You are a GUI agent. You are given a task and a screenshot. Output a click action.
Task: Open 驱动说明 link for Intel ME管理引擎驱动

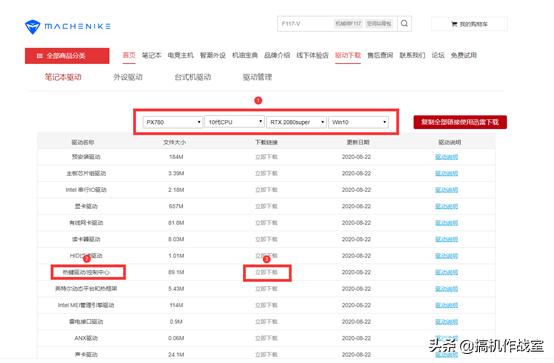click(x=447, y=305)
